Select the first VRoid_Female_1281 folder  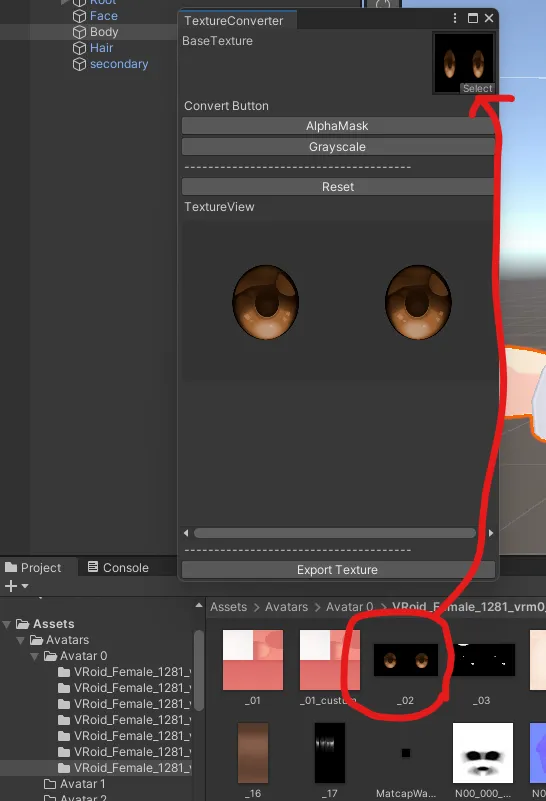click(x=132, y=672)
